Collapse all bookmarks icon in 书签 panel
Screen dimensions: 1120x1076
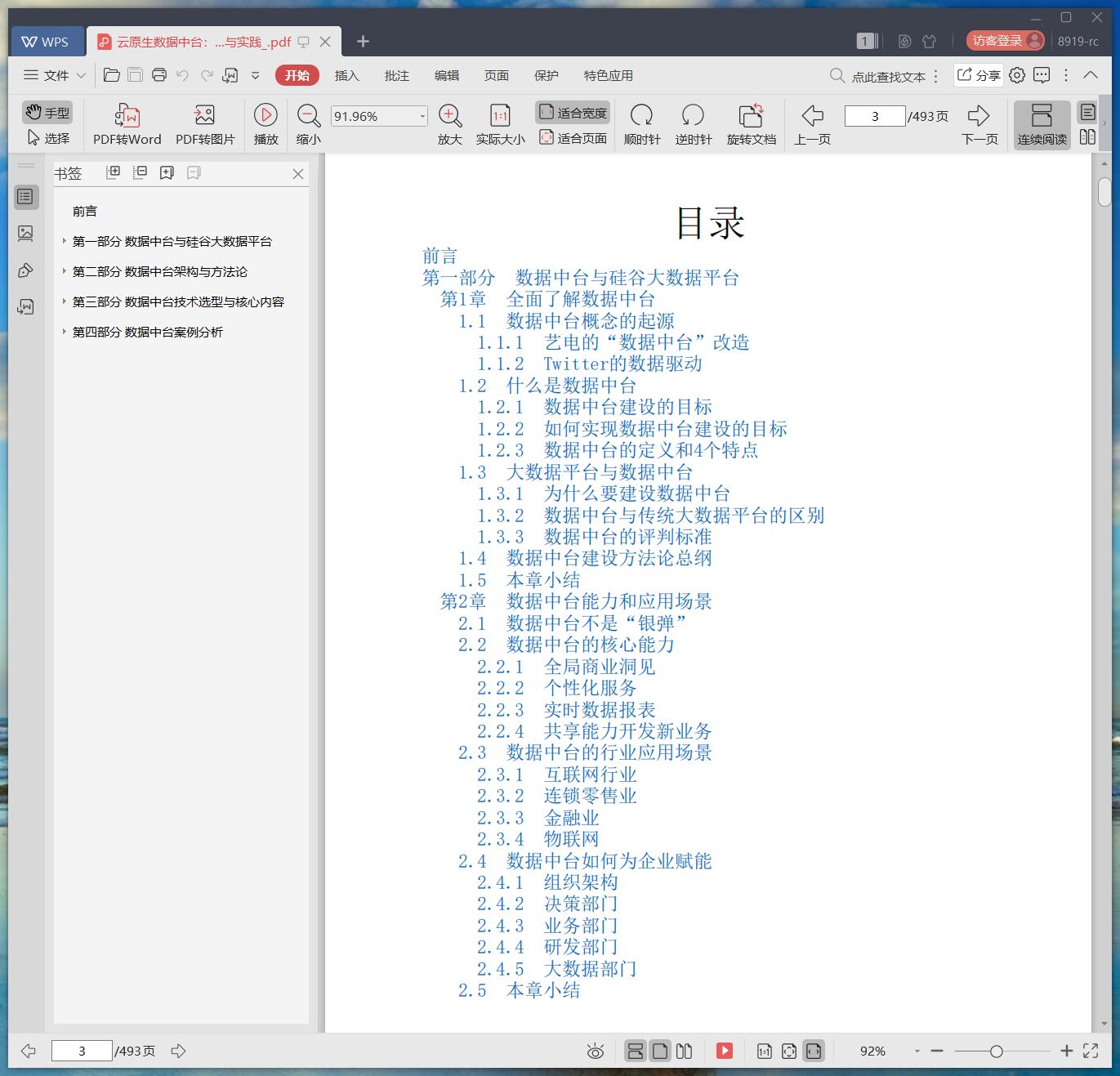(x=141, y=172)
